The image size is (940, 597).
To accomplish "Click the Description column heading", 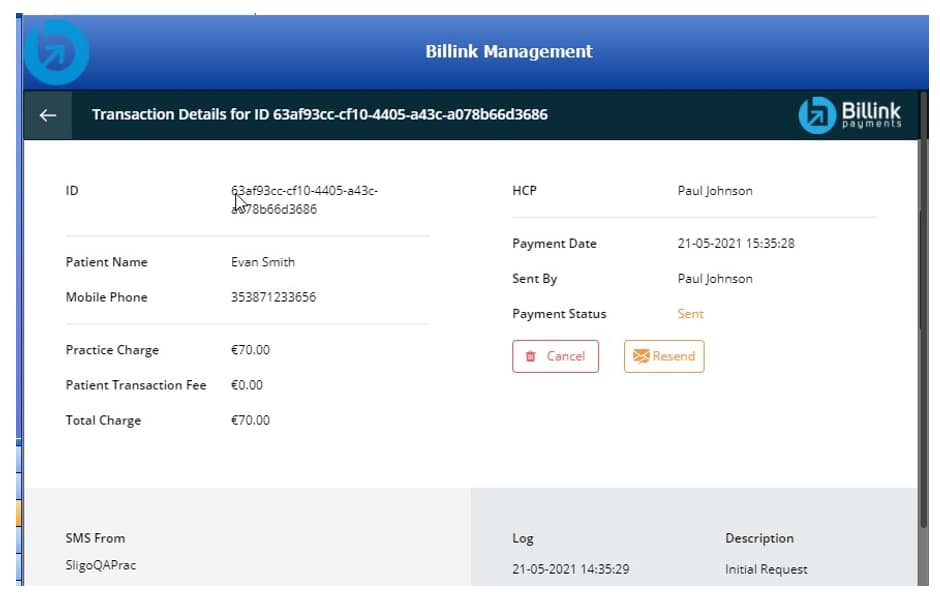I will [759, 538].
